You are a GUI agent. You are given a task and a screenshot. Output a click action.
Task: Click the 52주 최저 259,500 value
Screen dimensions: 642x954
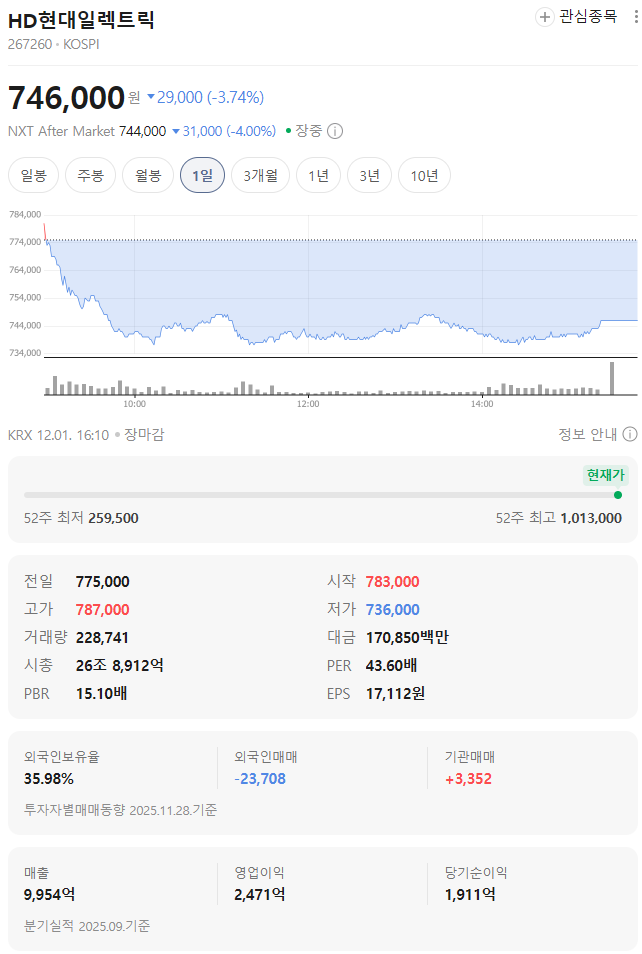click(113, 518)
